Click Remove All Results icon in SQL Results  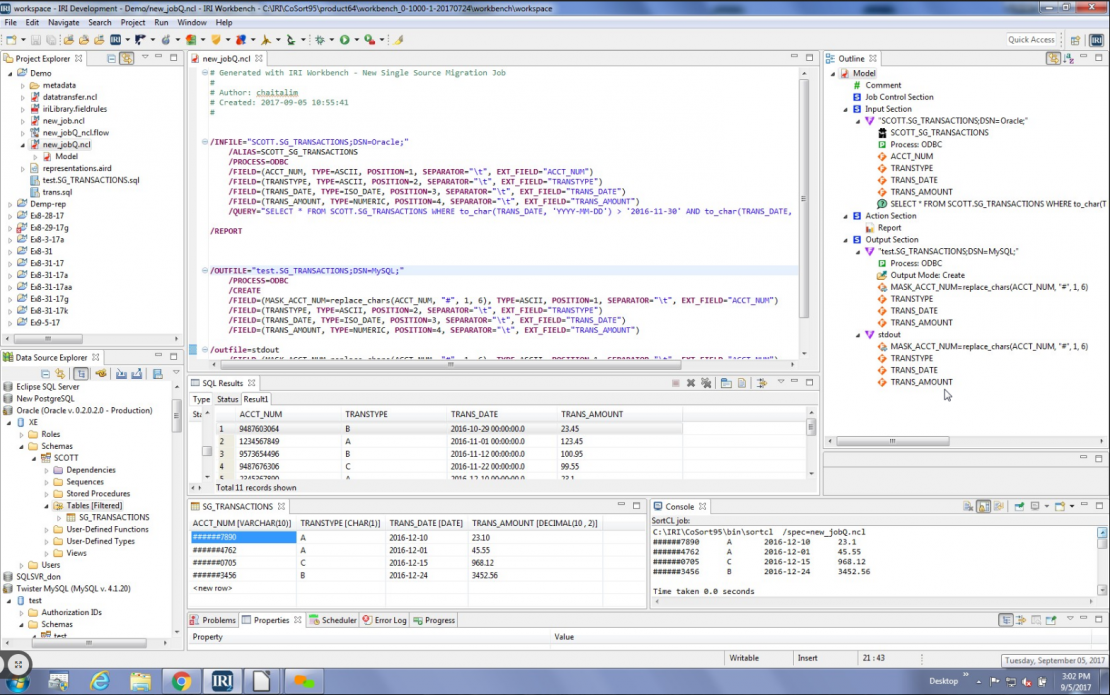[x=706, y=383]
